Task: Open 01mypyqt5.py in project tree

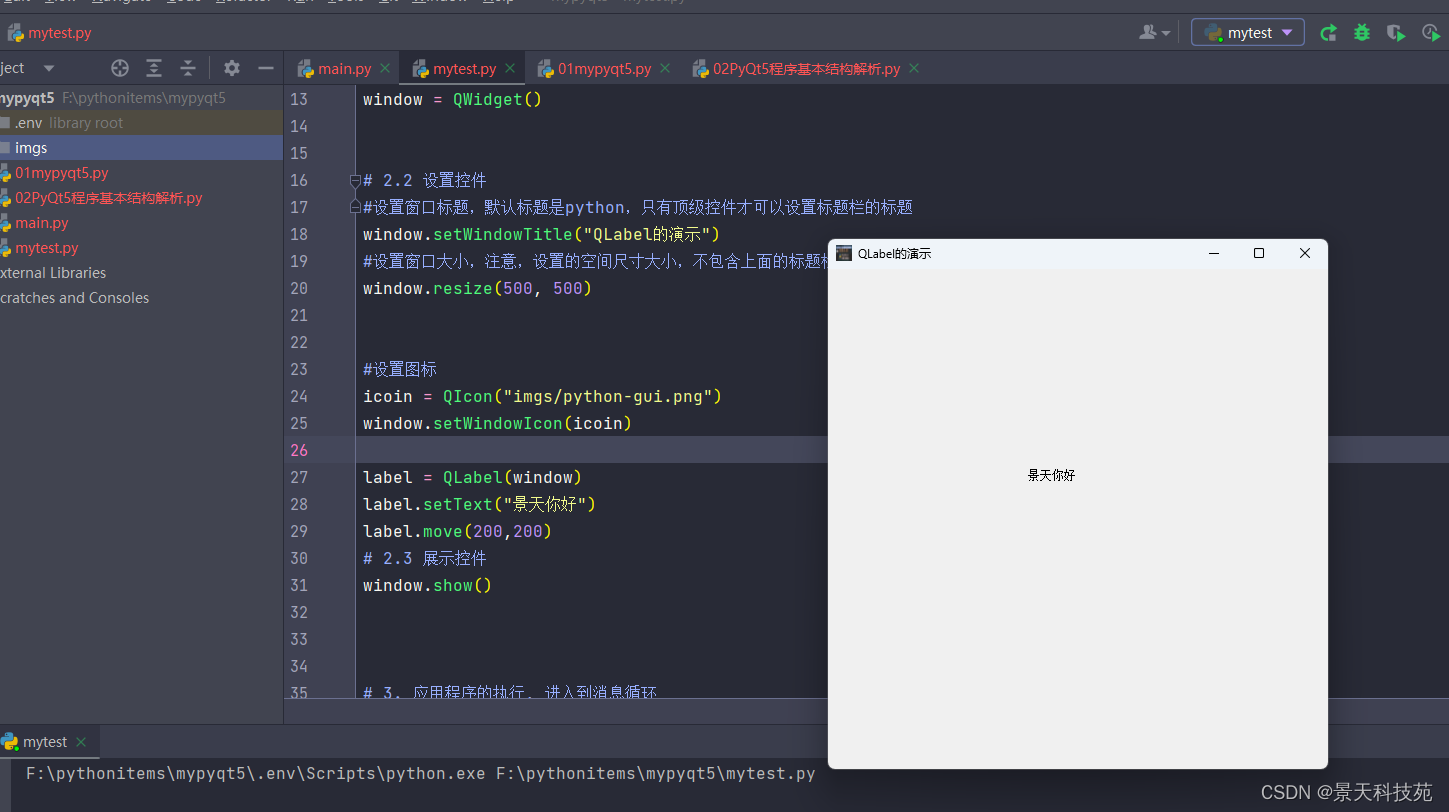Action: click(61, 173)
